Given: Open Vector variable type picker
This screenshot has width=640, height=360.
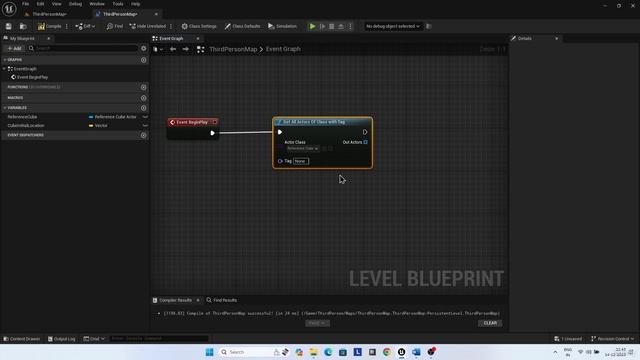Looking at the screenshot, I should tap(98, 126).
